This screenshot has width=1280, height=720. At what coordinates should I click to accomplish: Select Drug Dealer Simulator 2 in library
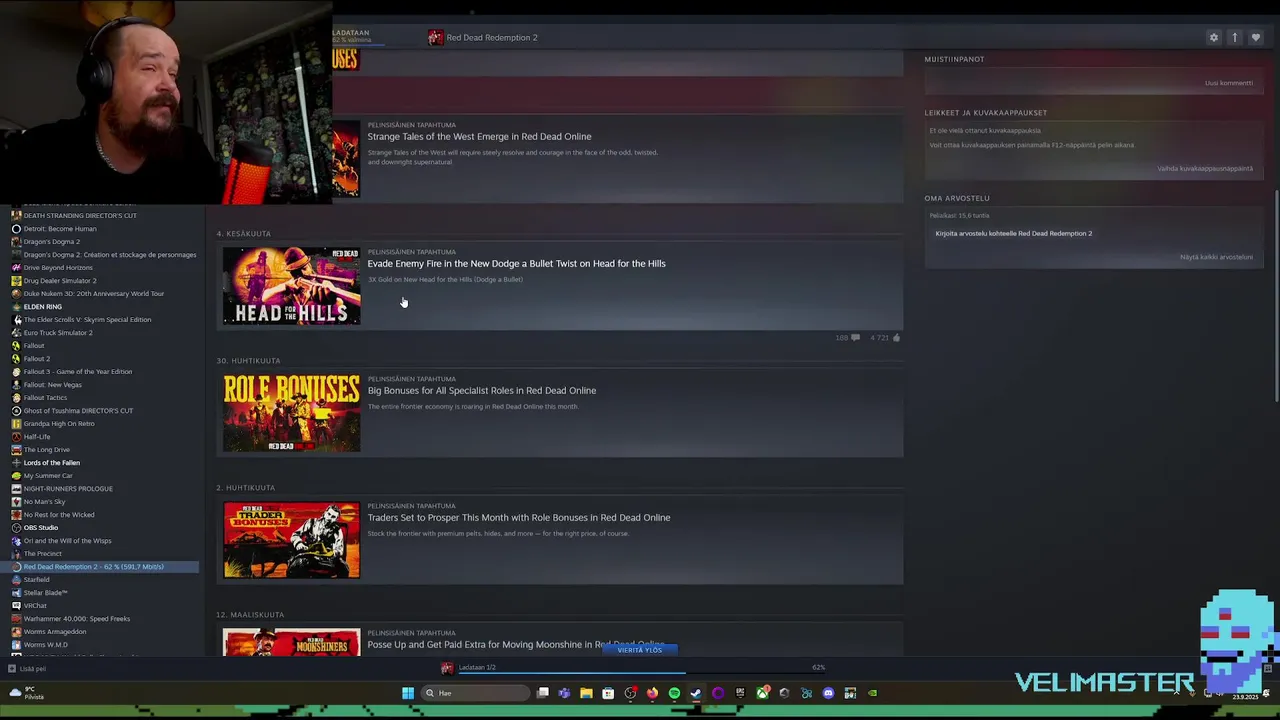point(60,281)
